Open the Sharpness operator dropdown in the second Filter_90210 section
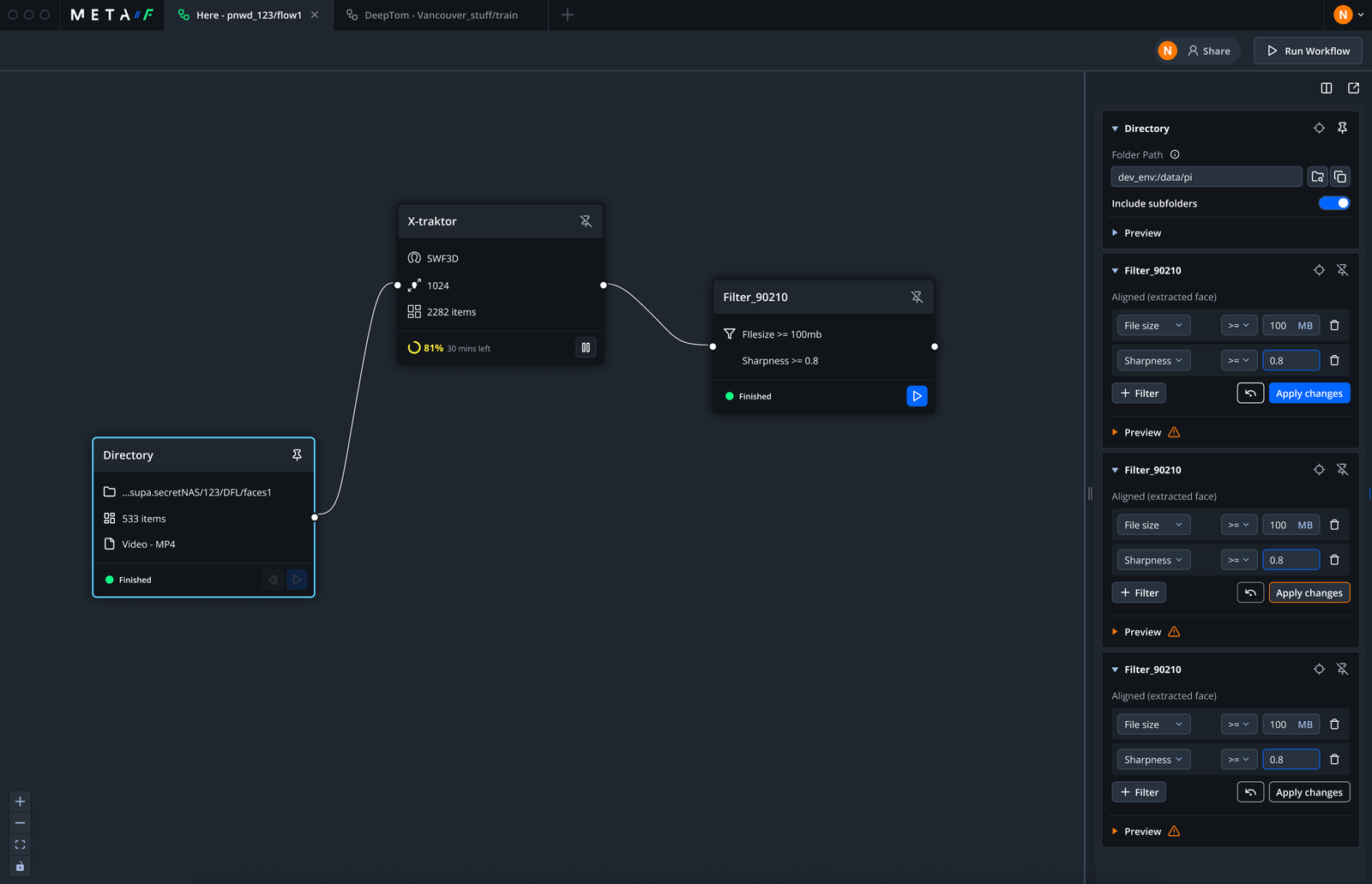 1239,561
